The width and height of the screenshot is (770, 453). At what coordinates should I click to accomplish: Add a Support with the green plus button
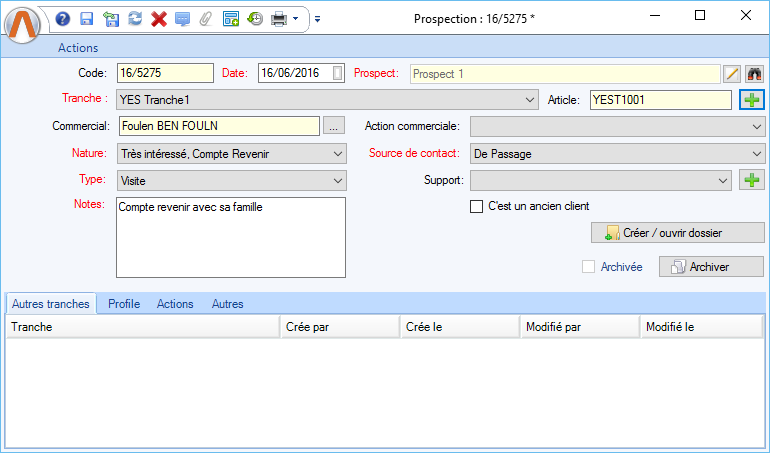click(x=751, y=180)
